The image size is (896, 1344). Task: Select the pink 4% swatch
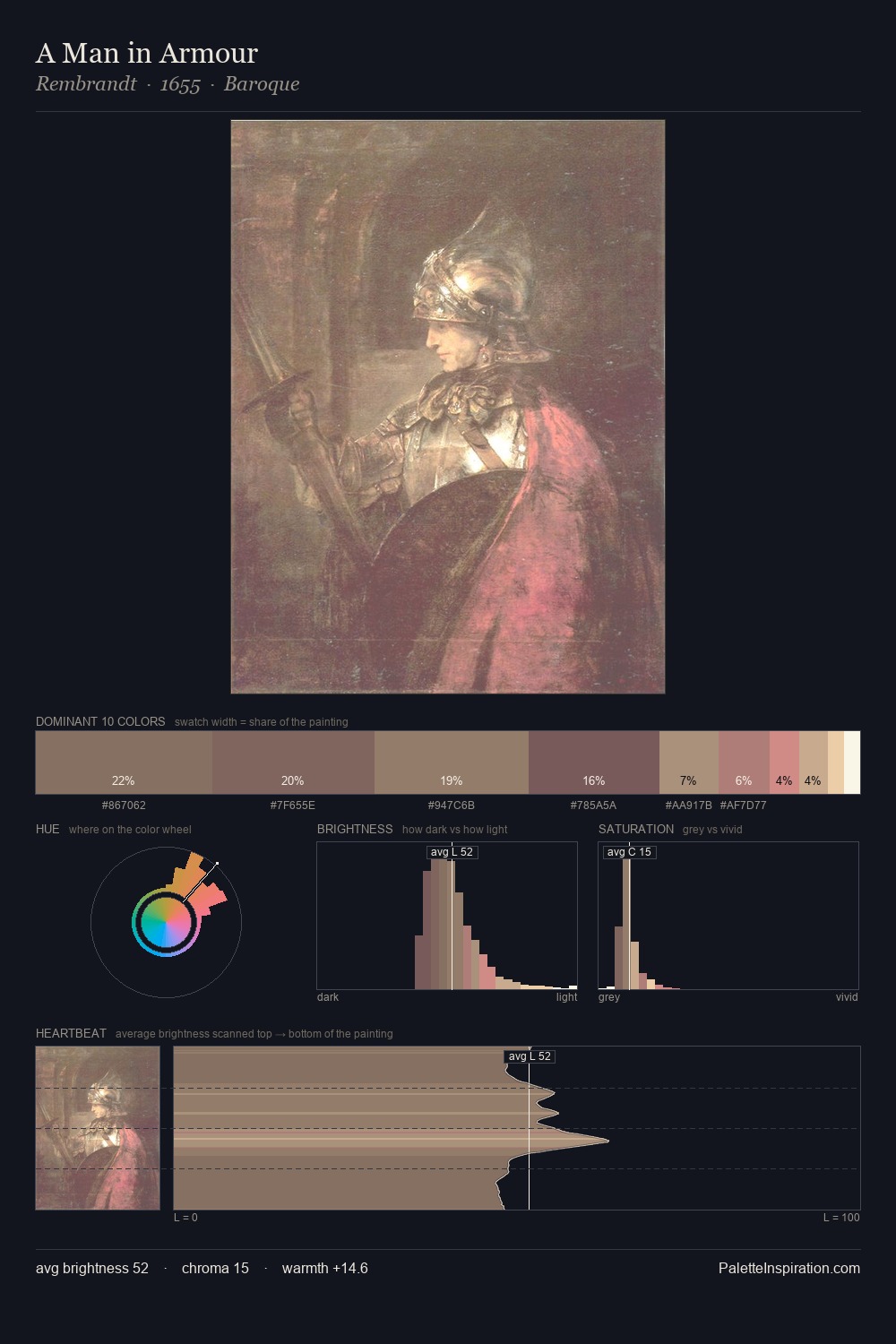click(784, 762)
